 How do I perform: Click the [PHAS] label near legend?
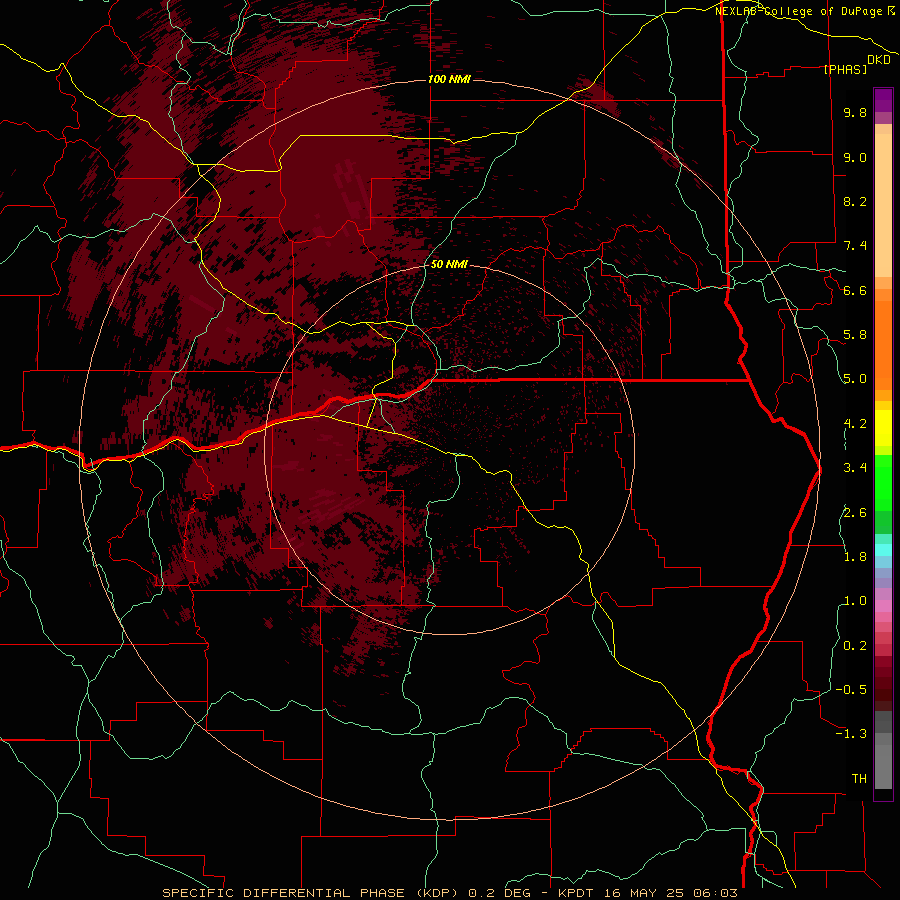(x=845, y=70)
